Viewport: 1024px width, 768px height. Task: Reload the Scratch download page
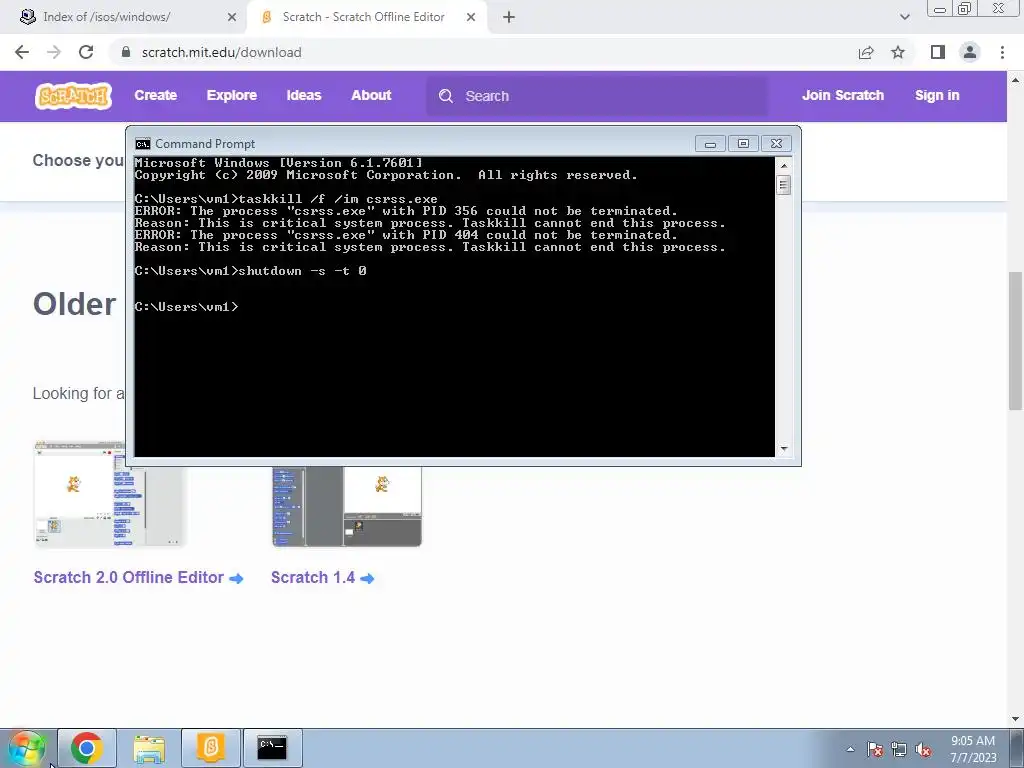(x=86, y=52)
